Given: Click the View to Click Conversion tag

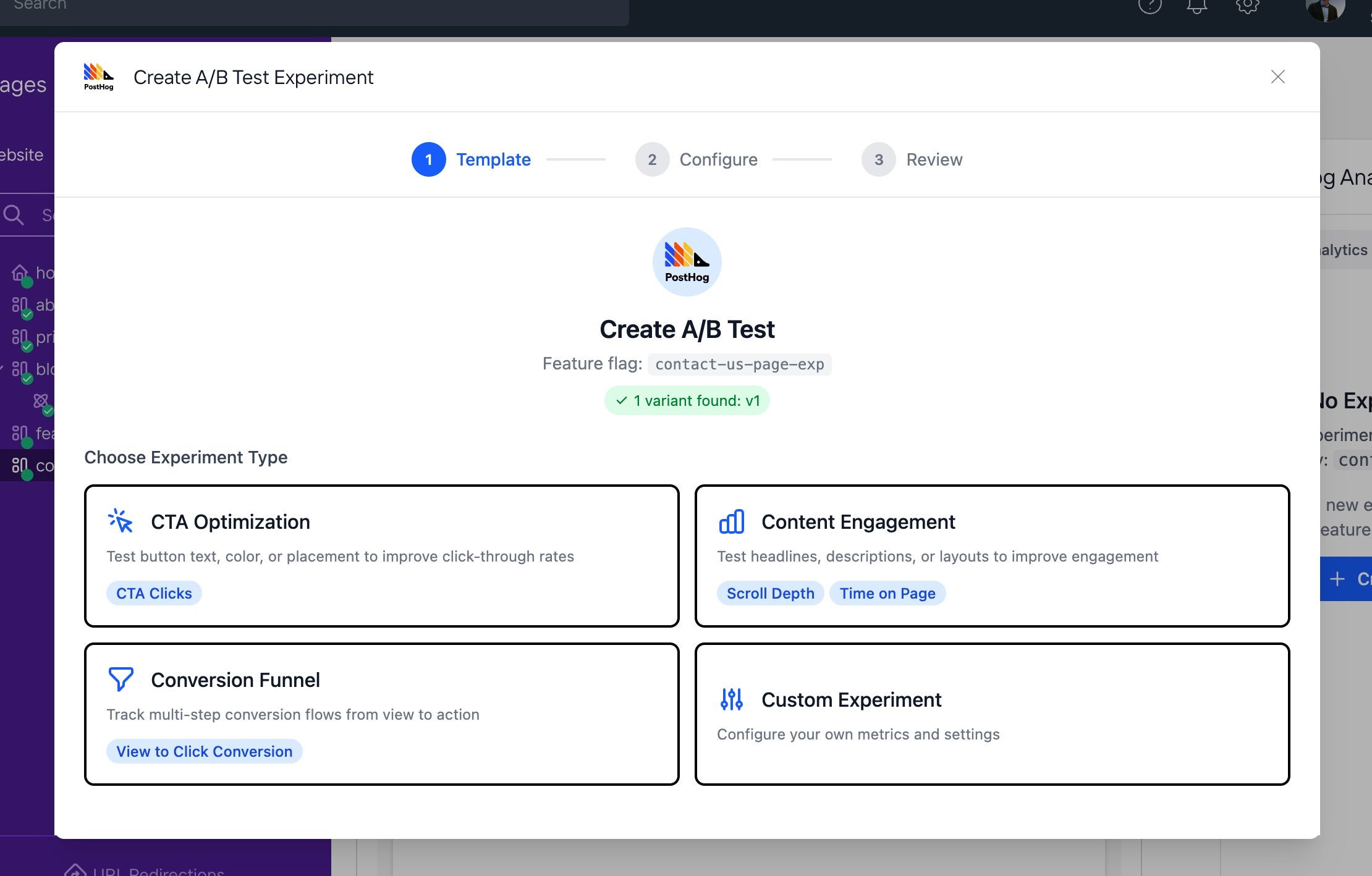Looking at the screenshot, I should point(204,751).
